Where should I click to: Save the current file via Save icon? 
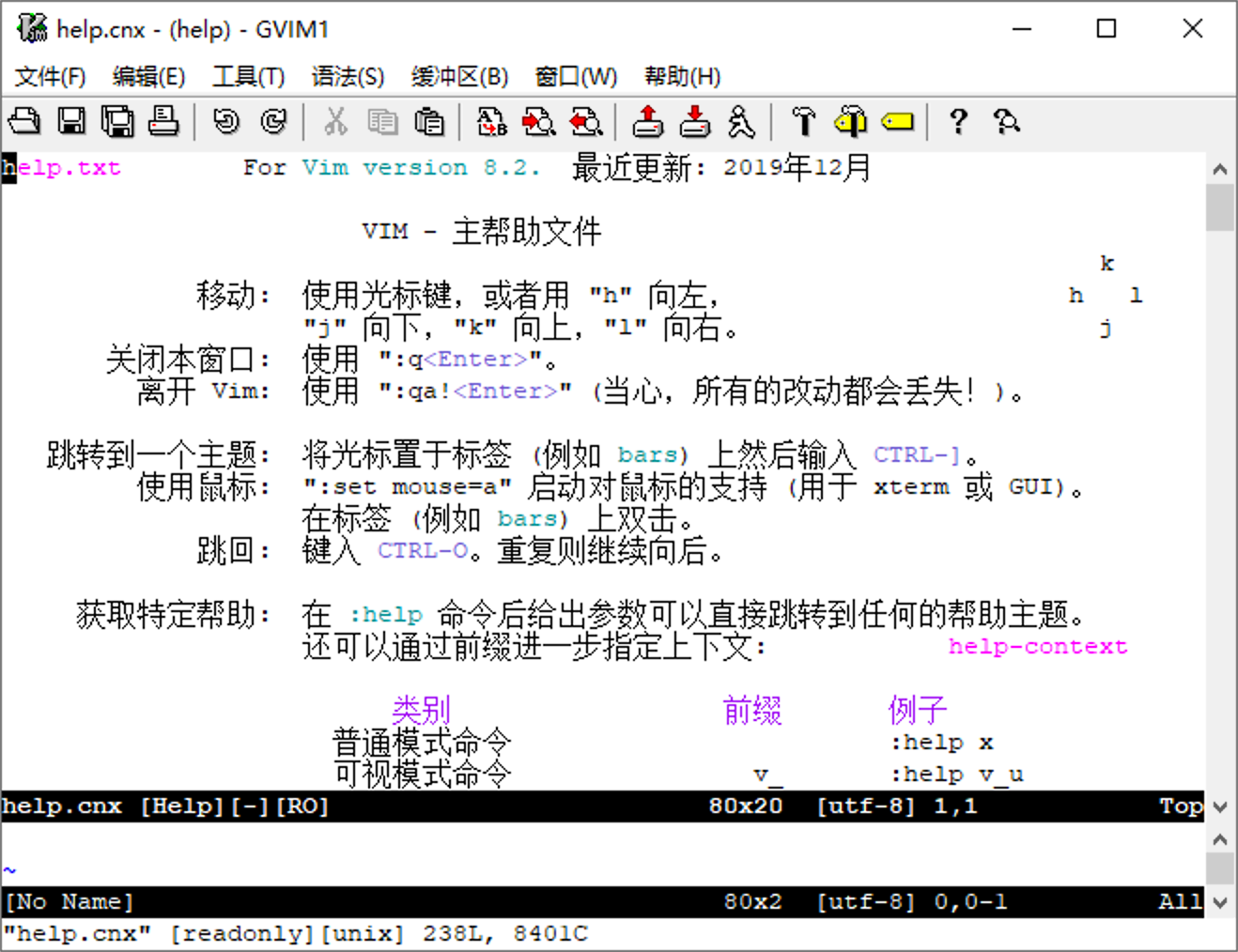coord(70,122)
